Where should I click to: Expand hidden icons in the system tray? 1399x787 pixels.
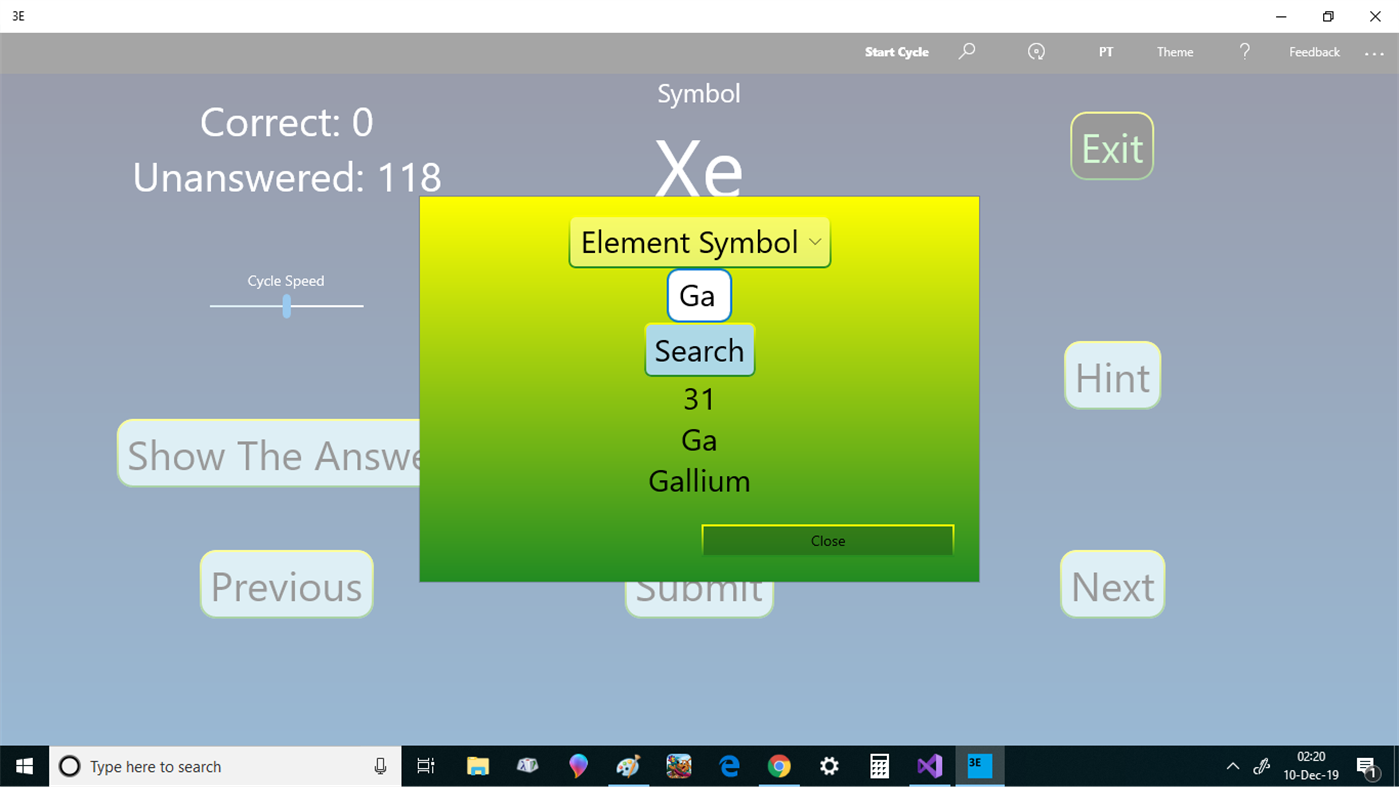point(1232,766)
